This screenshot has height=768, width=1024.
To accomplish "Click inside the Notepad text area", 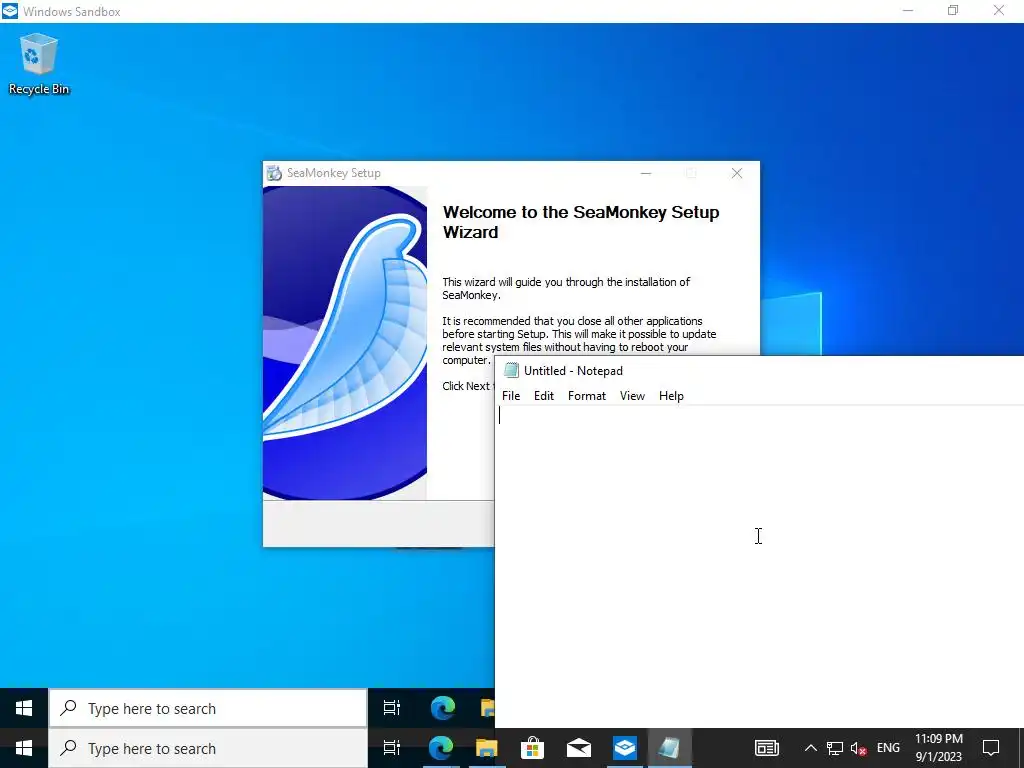I will pyautogui.click(x=759, y=565).
